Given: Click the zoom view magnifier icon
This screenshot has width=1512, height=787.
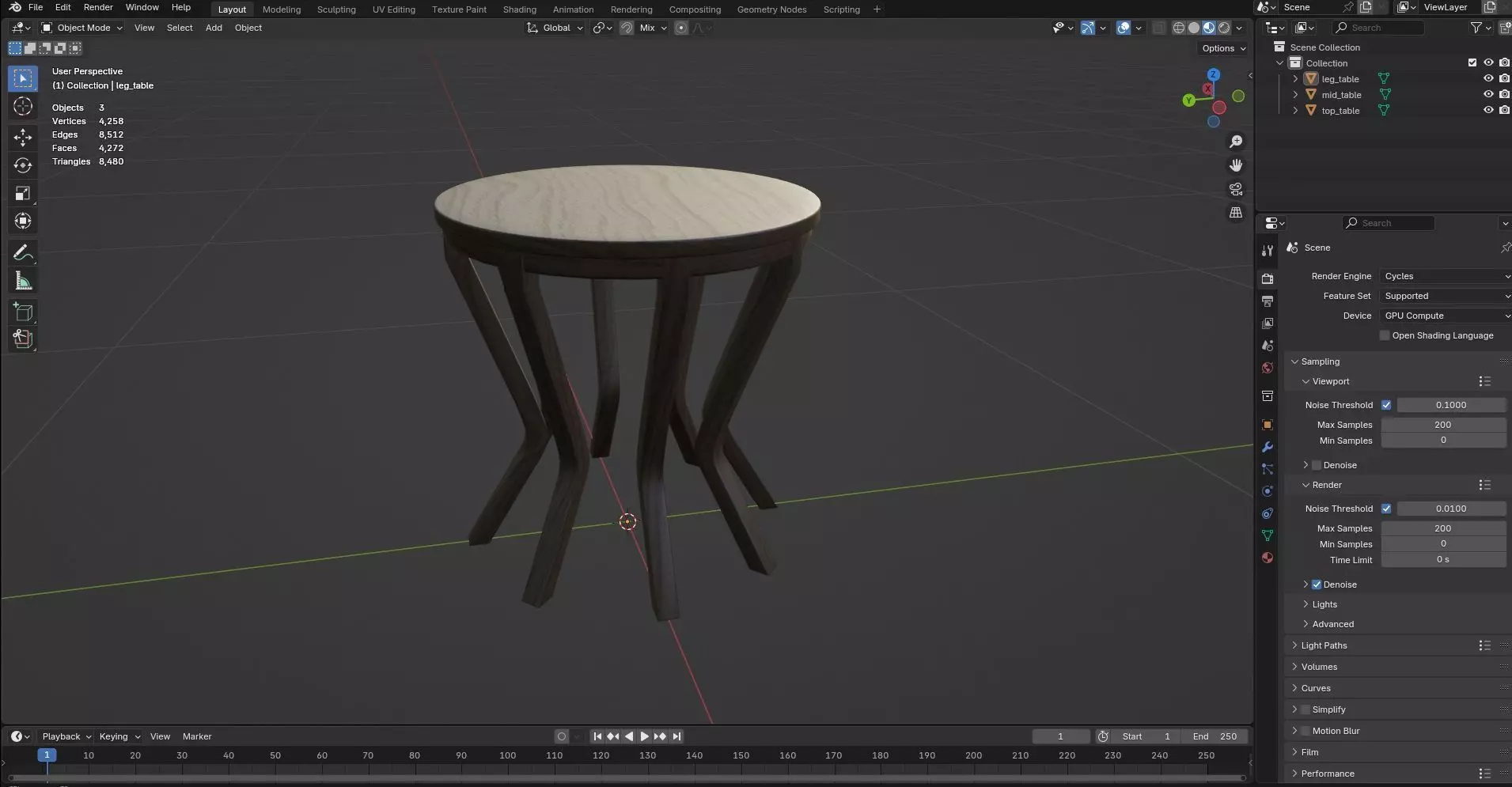Looking at the screenshot, I should (x=1236, y=142).
